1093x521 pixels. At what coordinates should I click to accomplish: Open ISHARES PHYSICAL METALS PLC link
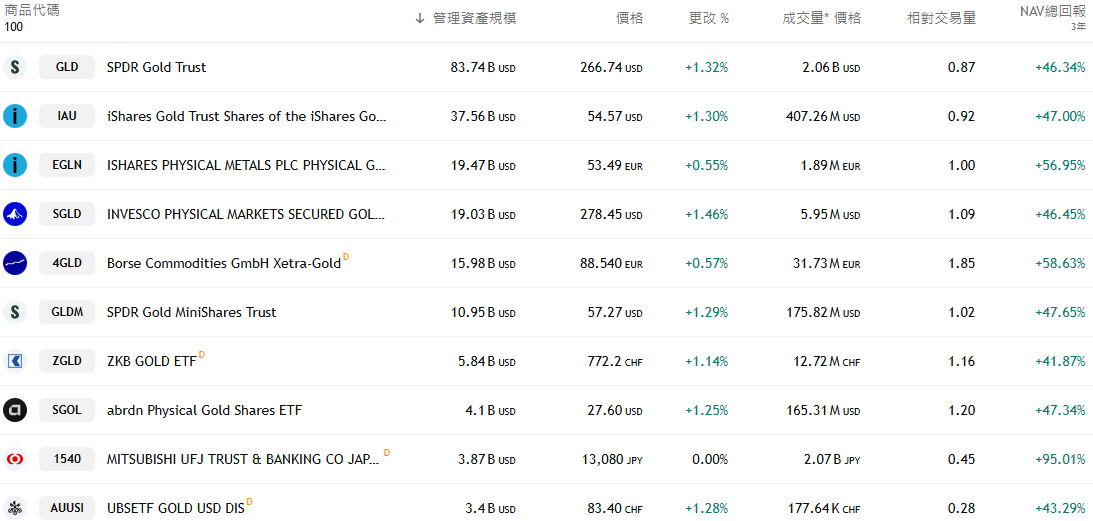click(246, 165)
